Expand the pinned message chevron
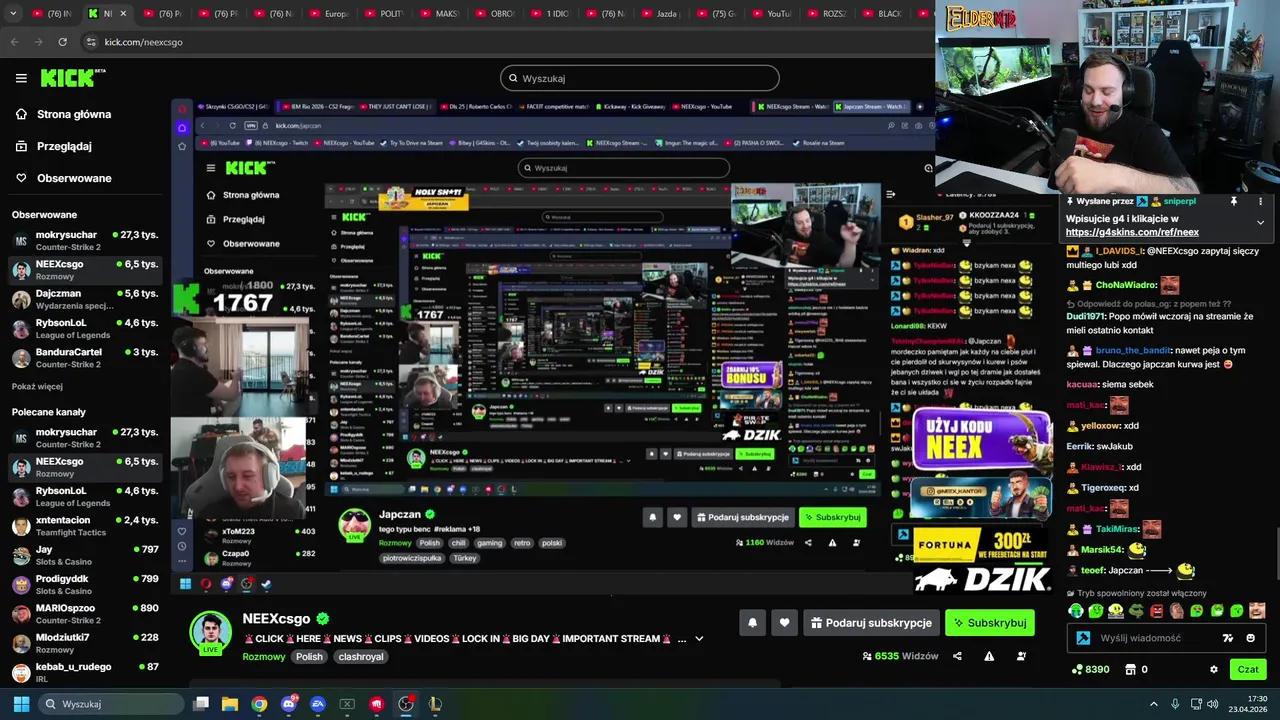This screenshot has height=720, width=1280. click(x=1260, y=222)
